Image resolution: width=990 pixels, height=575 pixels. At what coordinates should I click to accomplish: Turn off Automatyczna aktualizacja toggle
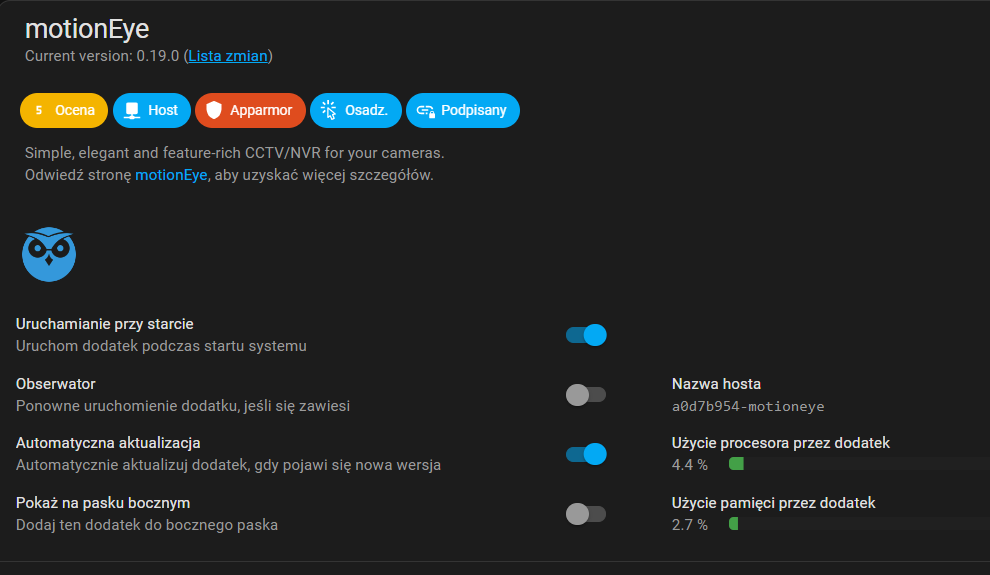point(586,454)
